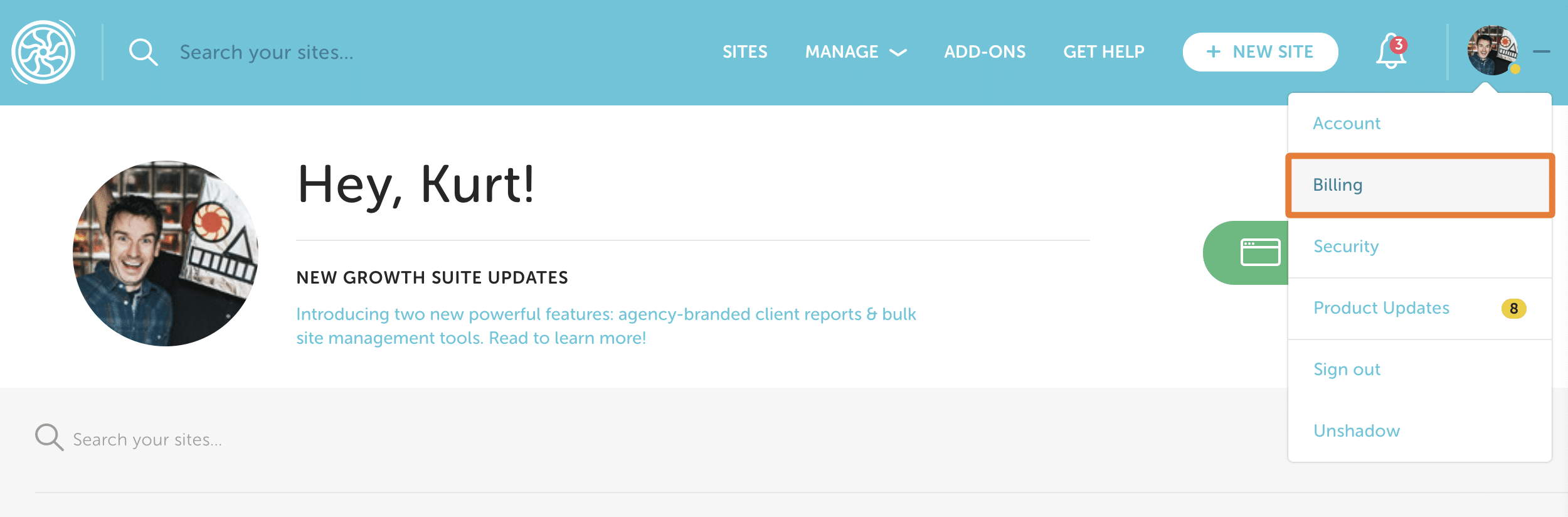Screen dimensions: 1568x517
Task: Collapse the profile menu dash icon
Action: 1541,51
